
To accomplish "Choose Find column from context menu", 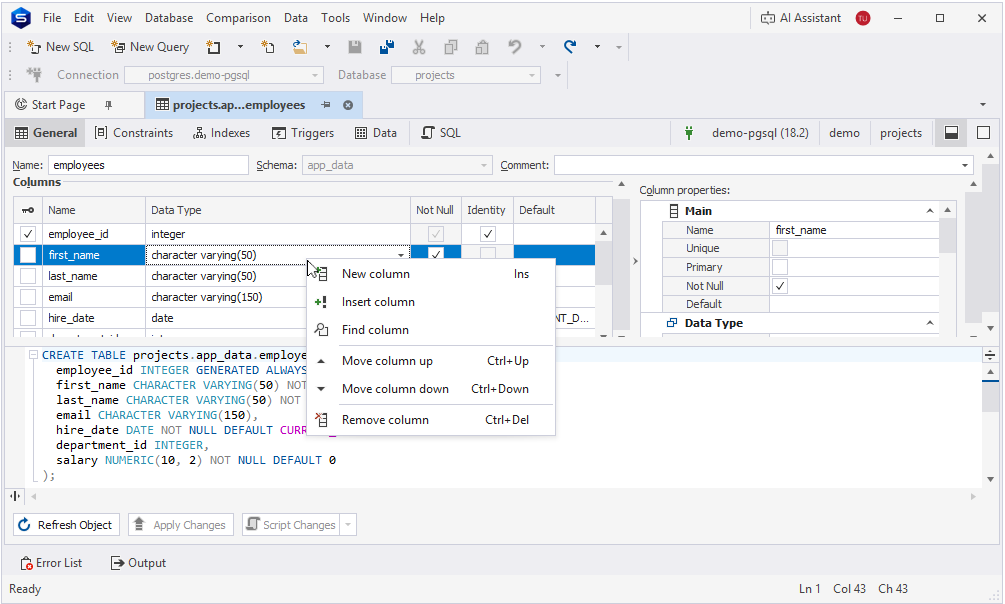I will pyautogui.click(x=431, y=330).
